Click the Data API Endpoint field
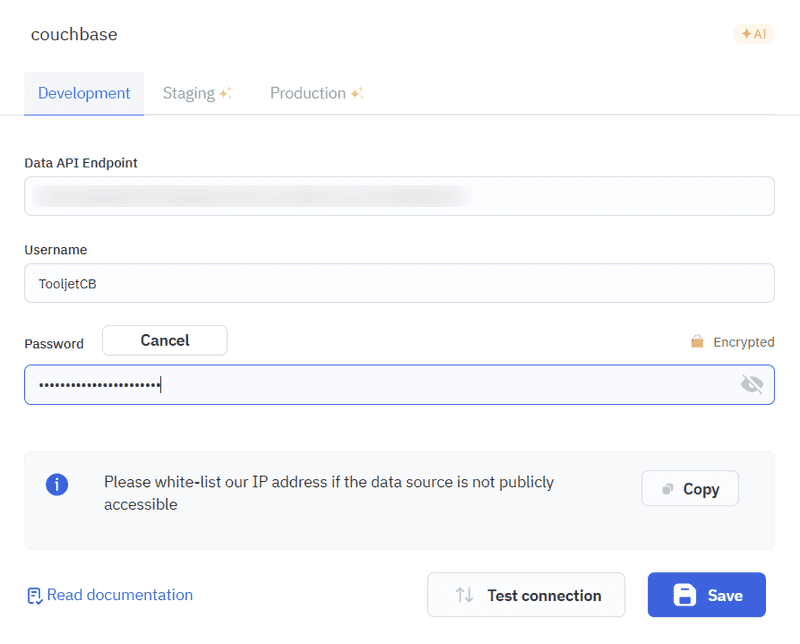The width and height of the screenshot is (800, 644). 400,196
